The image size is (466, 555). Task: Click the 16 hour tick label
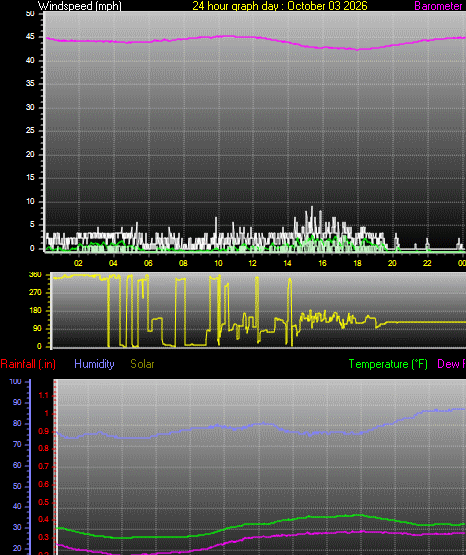[322, 263]
